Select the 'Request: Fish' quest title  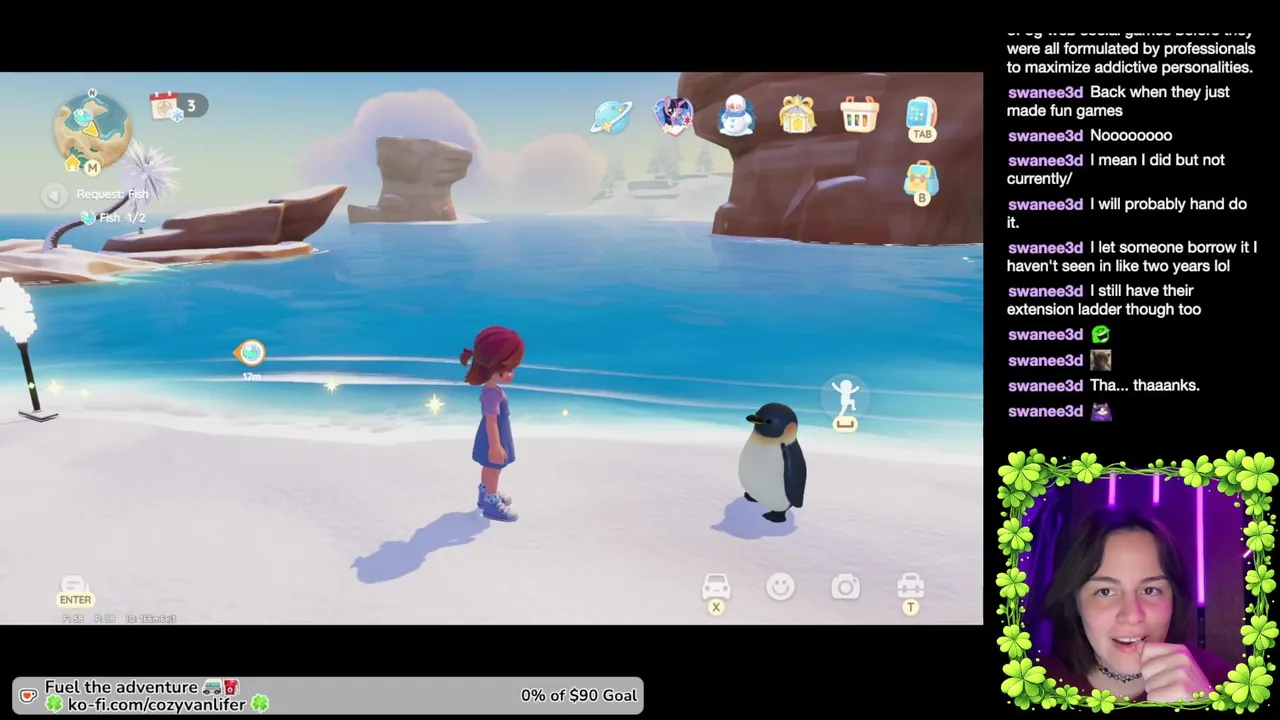(112, 194)
